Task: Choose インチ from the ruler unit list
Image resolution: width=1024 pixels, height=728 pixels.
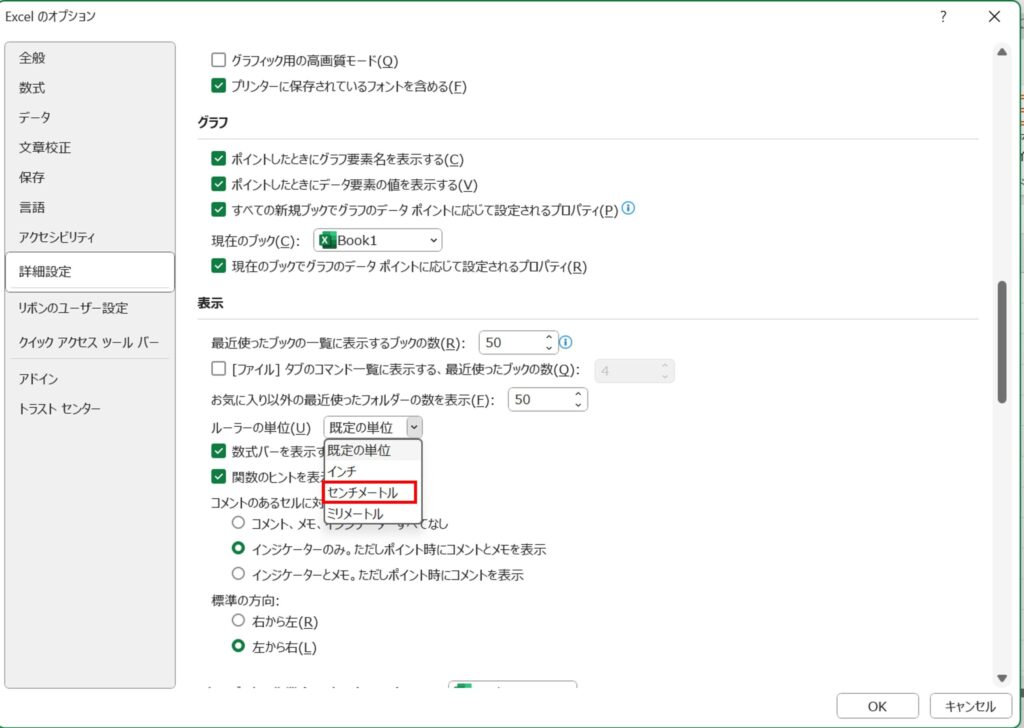Action: pos(373,471)
